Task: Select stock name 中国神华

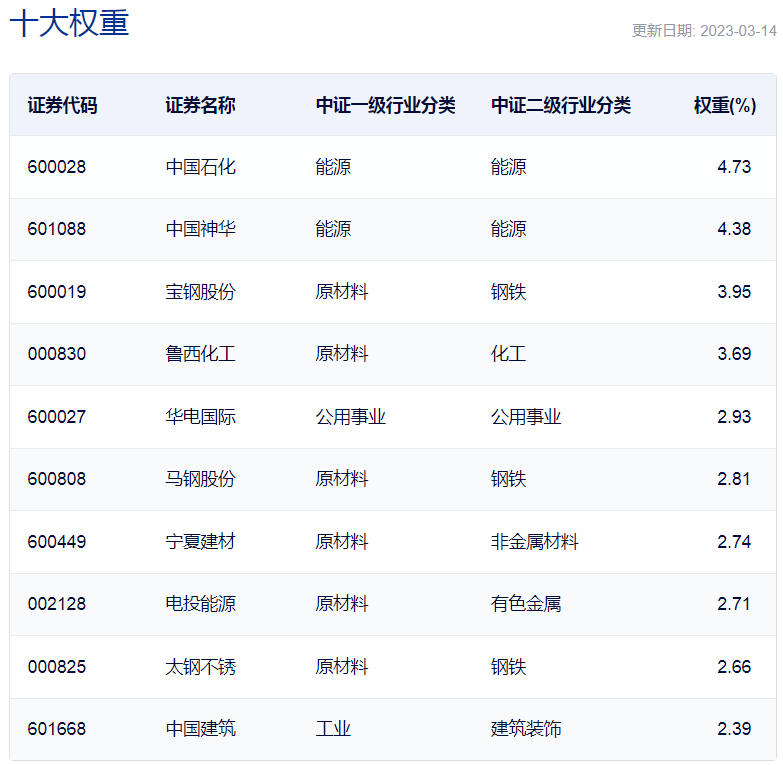Action: [200, 229]
